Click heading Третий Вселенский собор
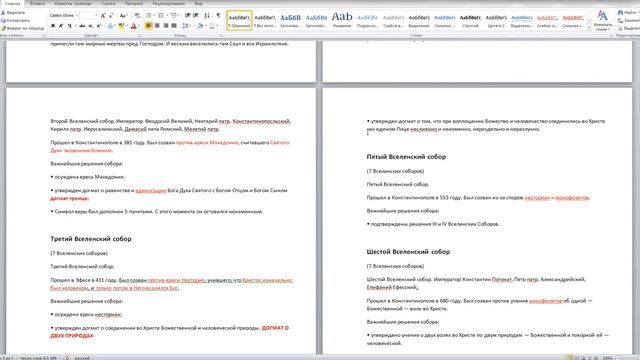640x360 pixels. (x=91, y=239)
